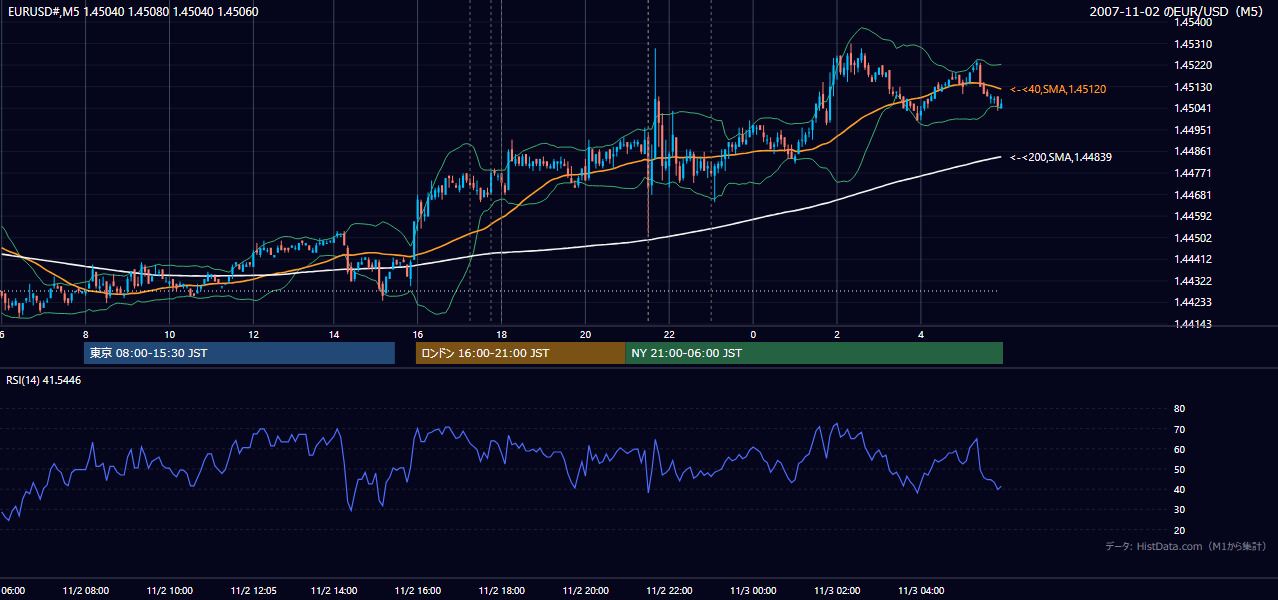
Task: Click price level 1.45310 on axis
Action: [x=1193, y=44]
